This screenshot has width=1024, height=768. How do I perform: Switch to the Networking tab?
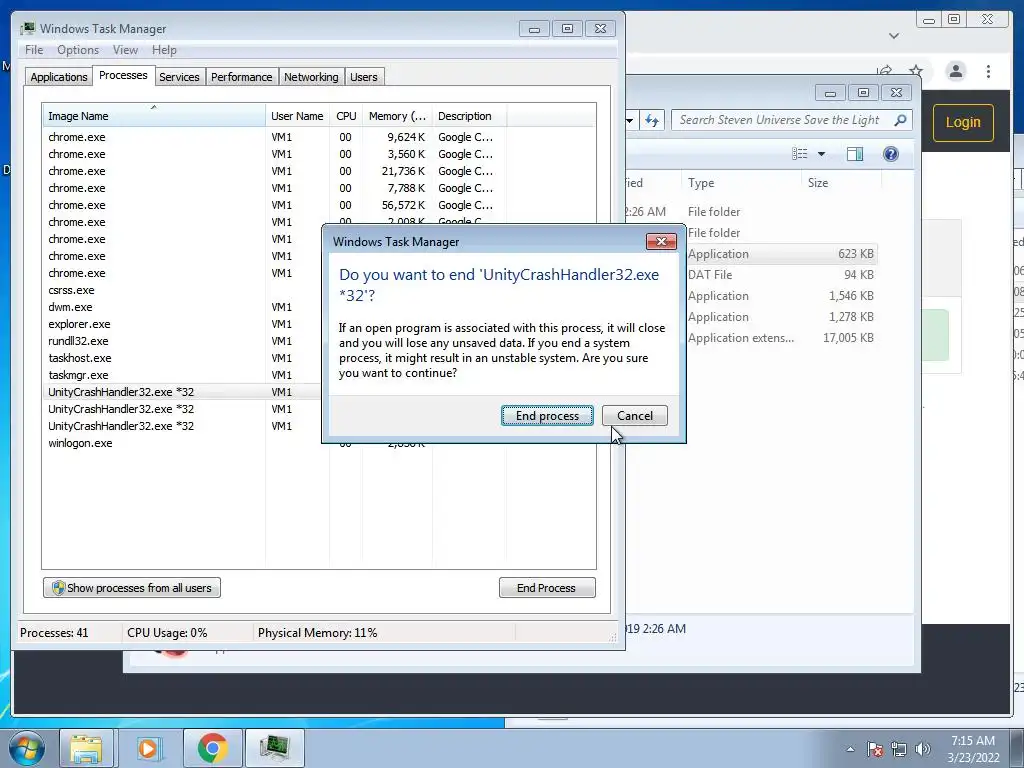point(311,77)
